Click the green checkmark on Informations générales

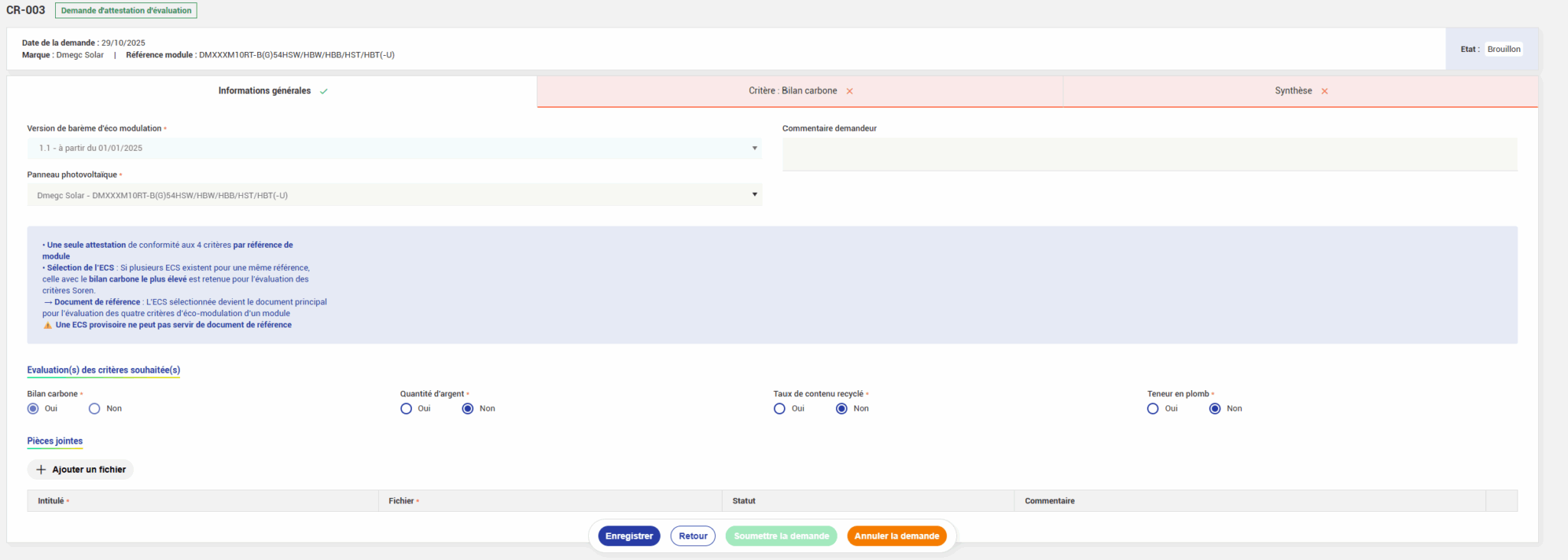(324, 91)
